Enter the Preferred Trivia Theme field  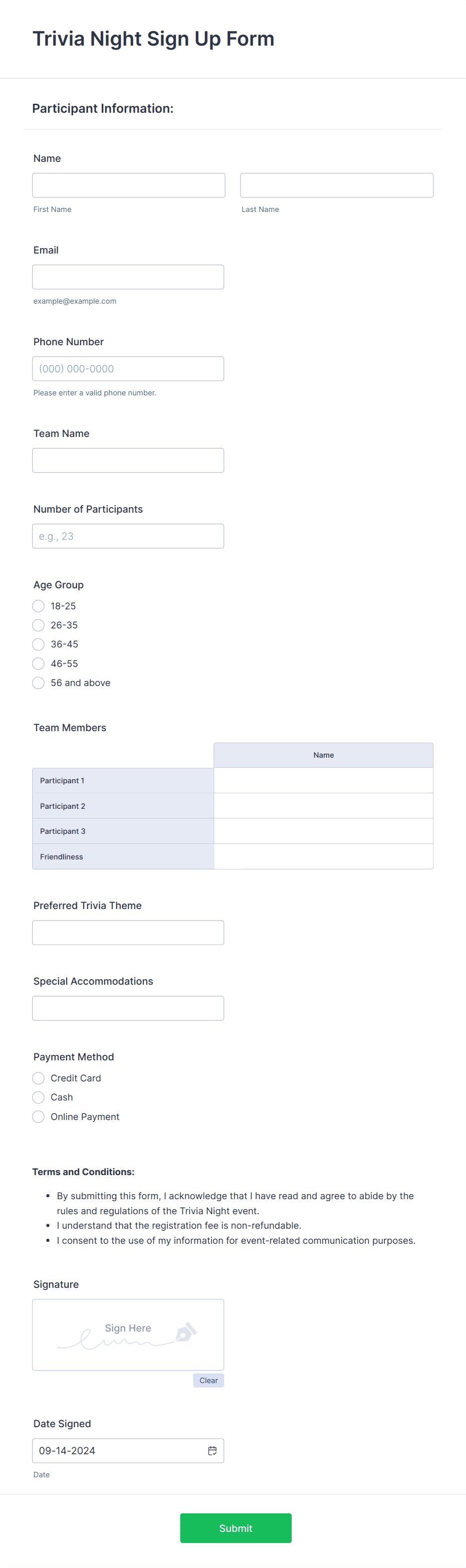128,932
